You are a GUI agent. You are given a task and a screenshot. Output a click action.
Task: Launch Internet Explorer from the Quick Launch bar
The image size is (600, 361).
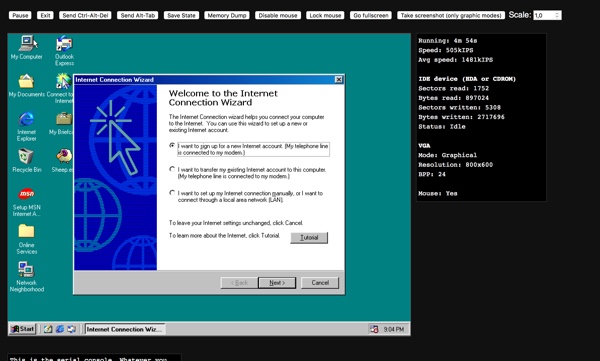(x=60, y=329)
